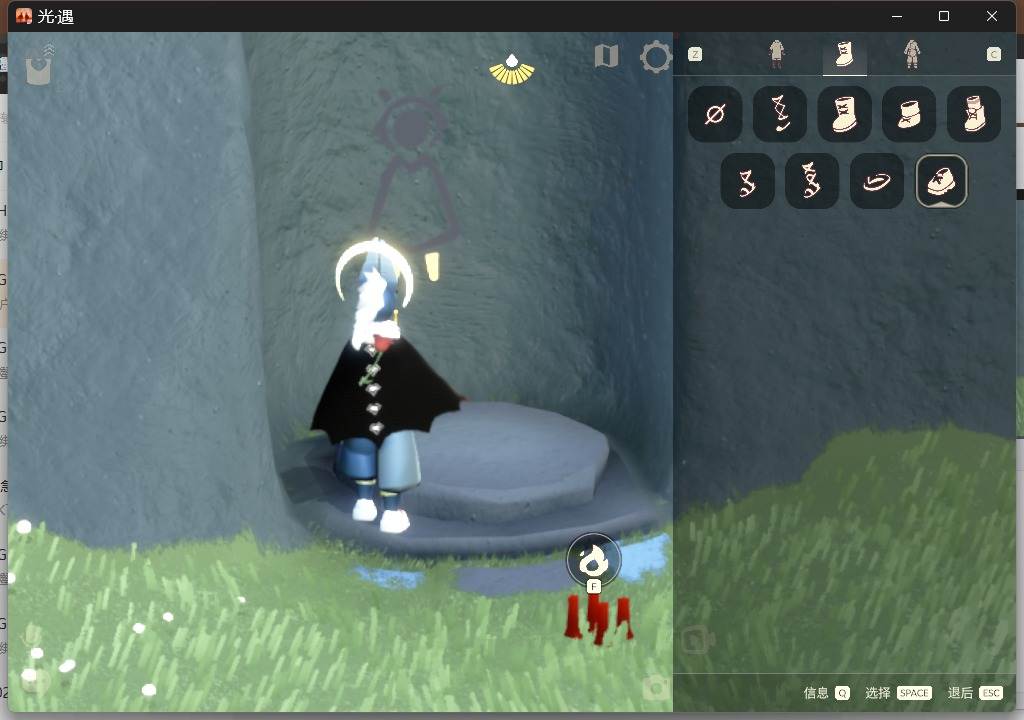Image resolution: width=1024 pixels, height=720 pixels.
Task: Switch to the pants outfit tab
Action: coord(776,54)
